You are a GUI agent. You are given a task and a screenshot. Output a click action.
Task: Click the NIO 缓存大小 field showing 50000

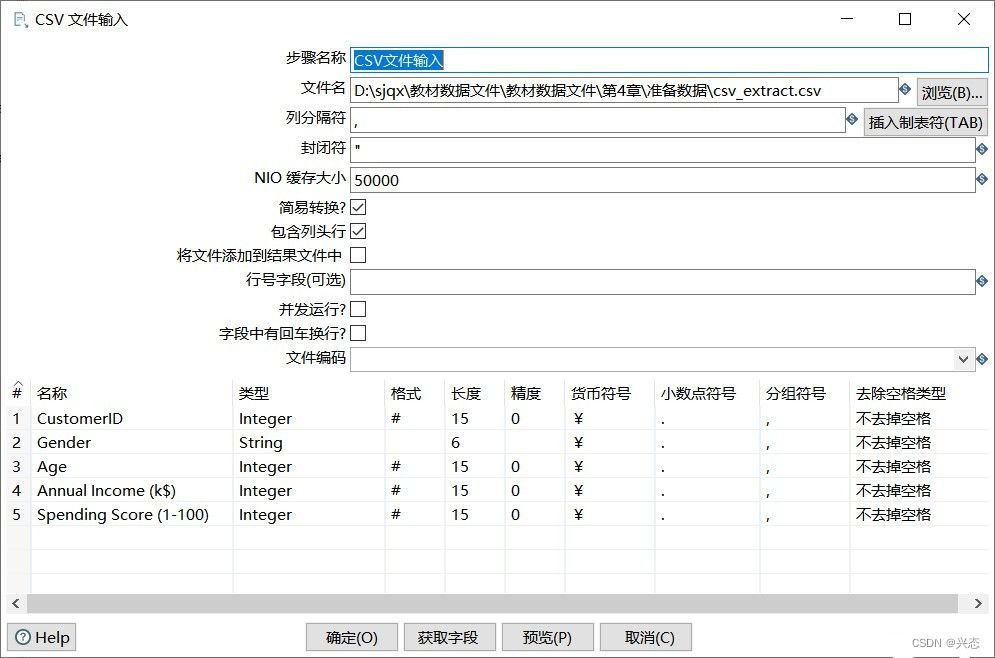click(662, 180)
